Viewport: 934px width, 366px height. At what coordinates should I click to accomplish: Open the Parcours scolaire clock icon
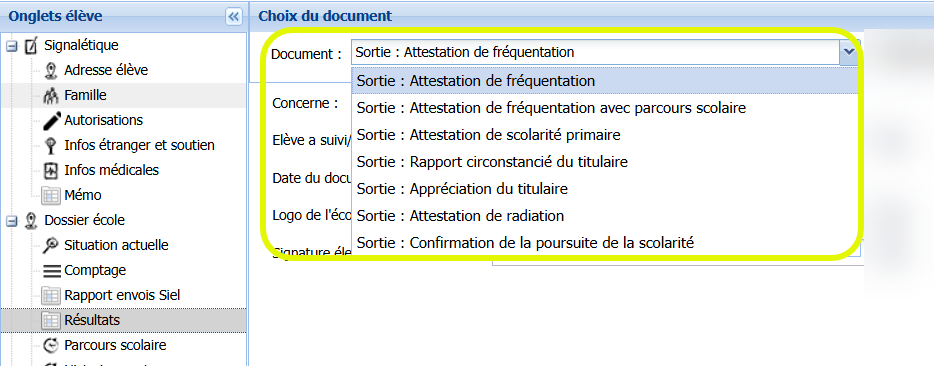51,346
